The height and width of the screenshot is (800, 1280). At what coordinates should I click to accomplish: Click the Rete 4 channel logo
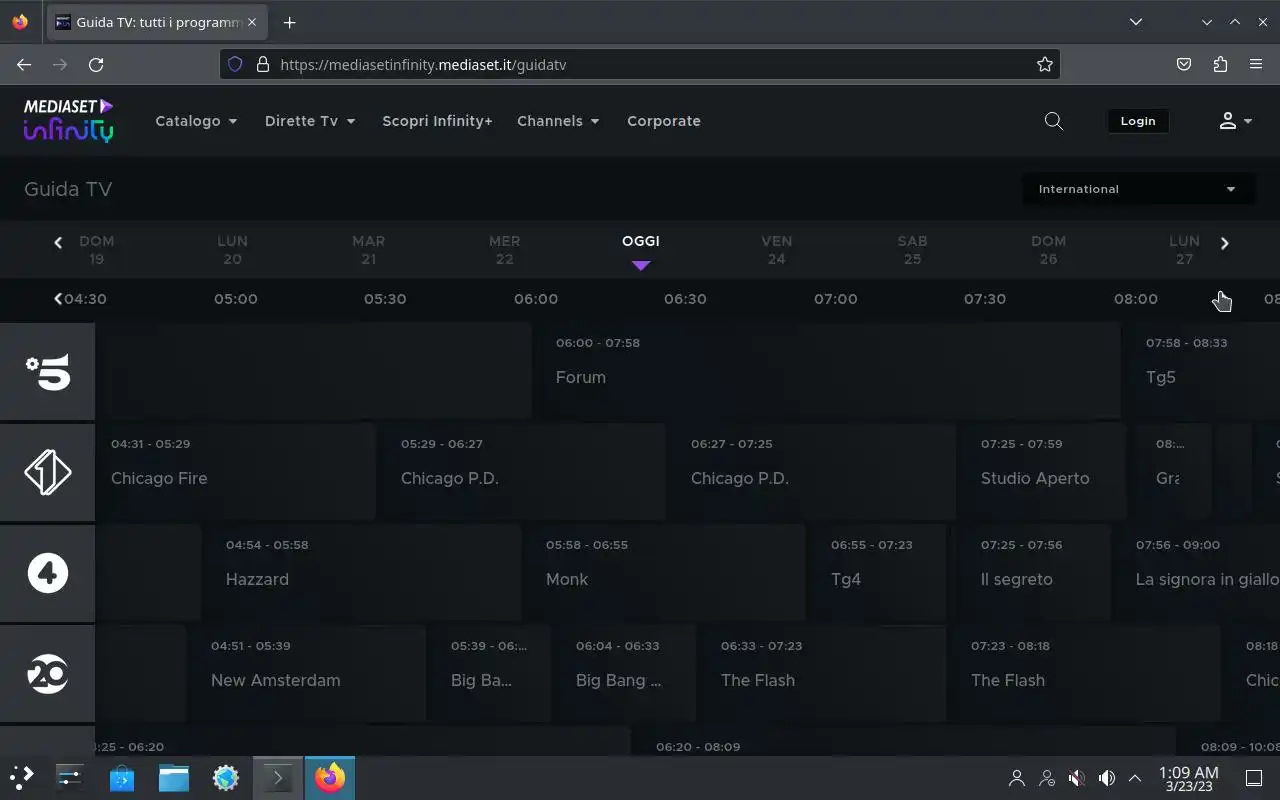pos(47,573)
